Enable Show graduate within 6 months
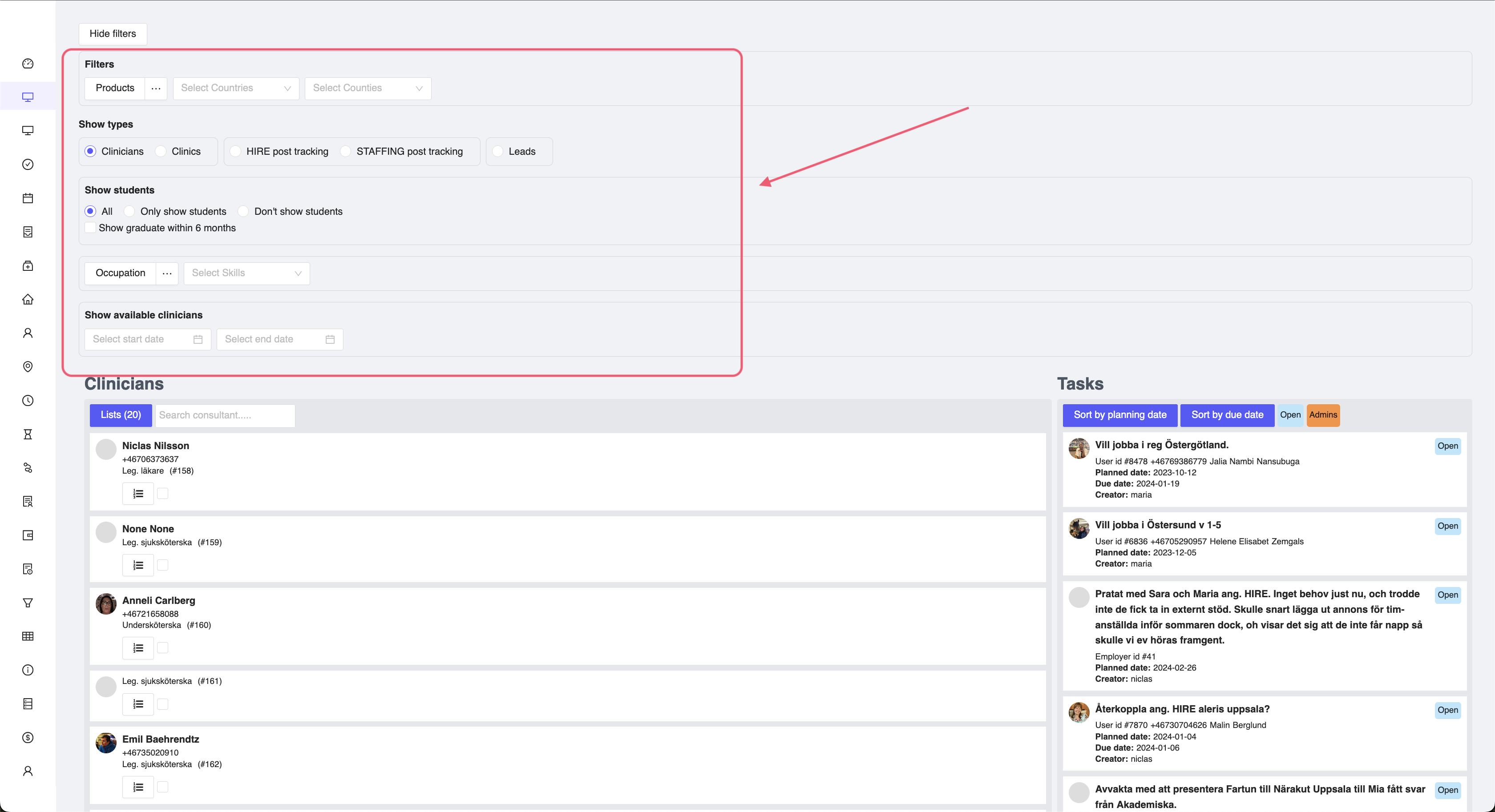The image size is (1495, 812). tap(90, 228)
